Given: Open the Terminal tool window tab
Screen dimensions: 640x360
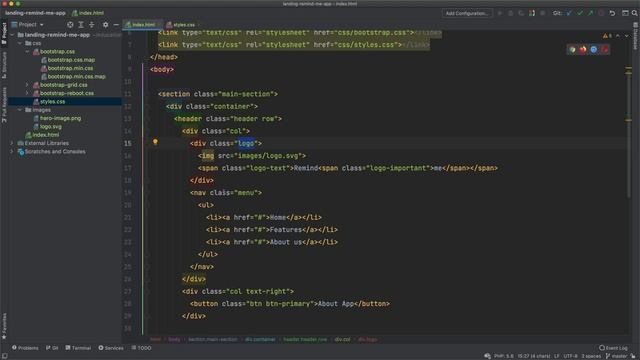Looking at the screenshot, I should tap(78, 348).
